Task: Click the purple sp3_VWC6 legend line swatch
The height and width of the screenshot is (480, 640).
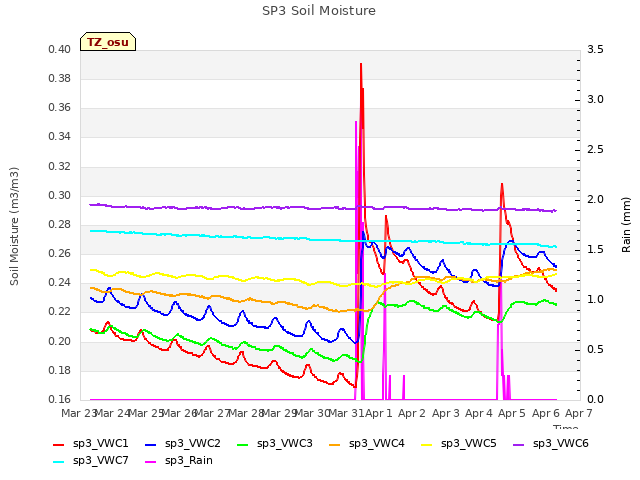Action: [519, 445]
